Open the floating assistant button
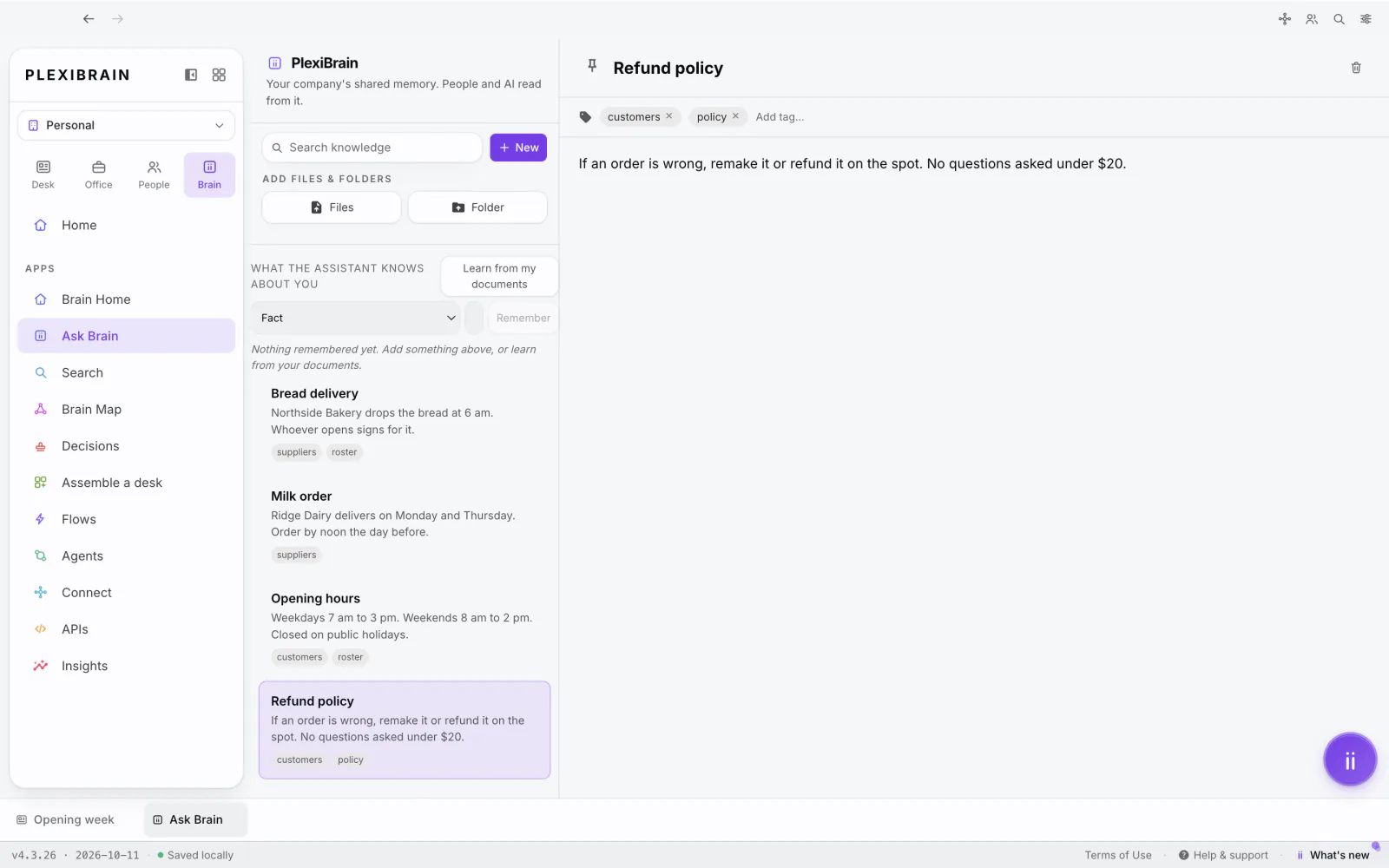Viewport: 1389px width, 868px height. tap(1350, 759)
